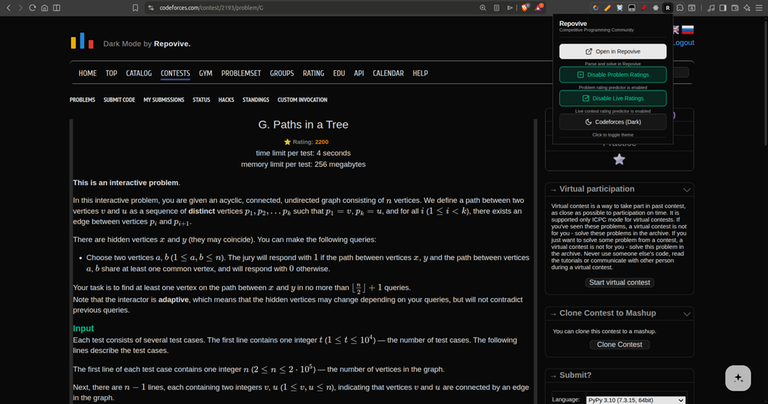Collapse the Virtual participation panel chevron

pyautogui.click(x=687, y=190)
